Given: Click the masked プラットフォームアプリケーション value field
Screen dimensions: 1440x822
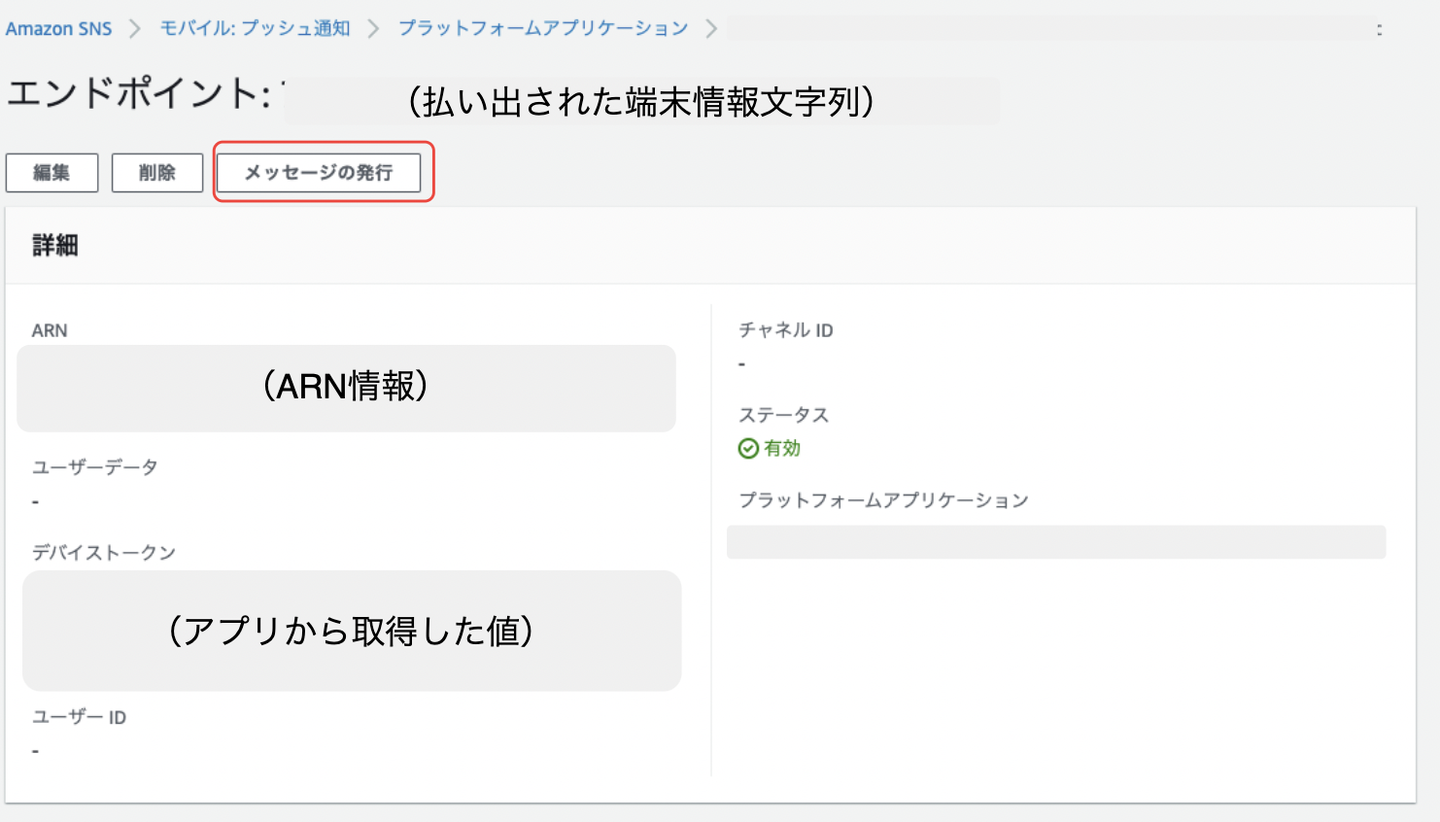Looking at the screenshot, I should 1056,542.
